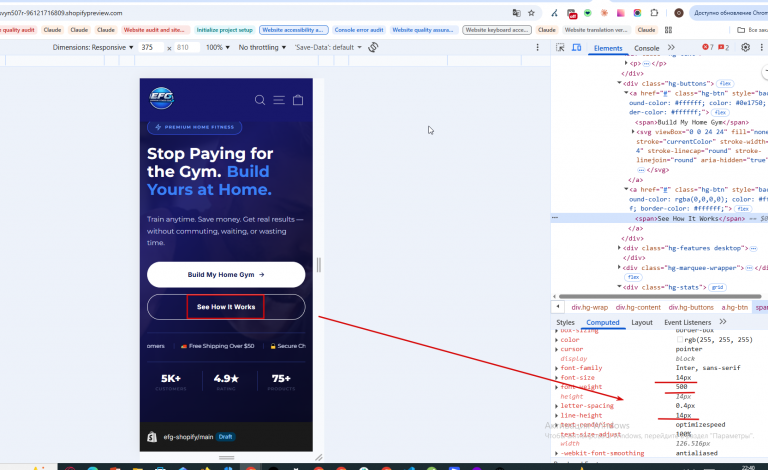768x470 pixels.
Task: Expand the font-size computed property
Action: click(x=556, y=377)
